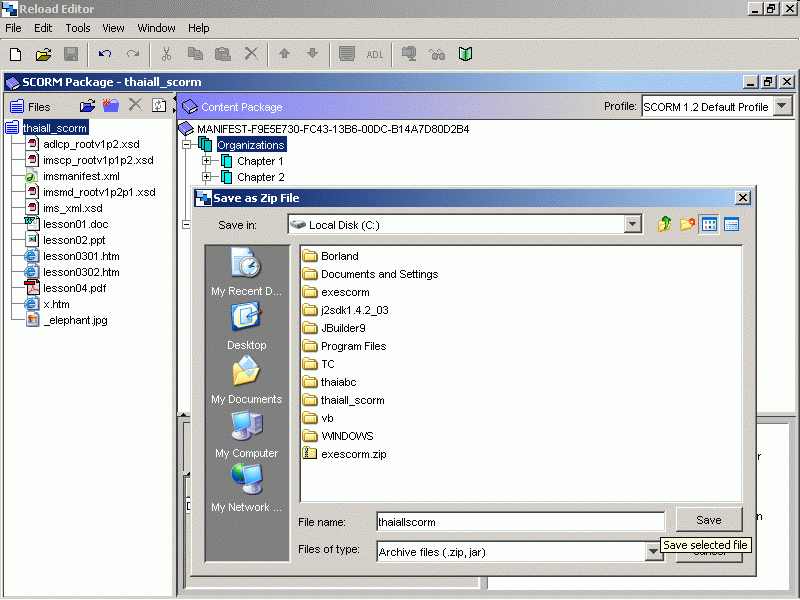Go up one folder level icon
This screenshot has width=800, height=600.
pos(664,225)
